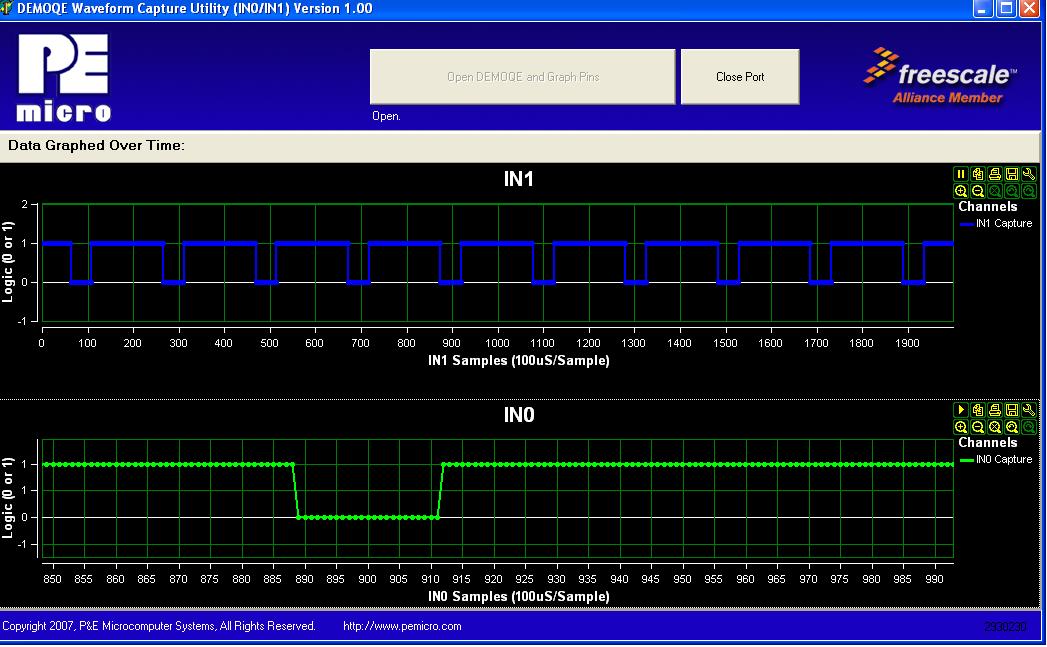The height and width of the screenshot is (647, 1047).
Task: Open IN0 graph settings wrench
Action: click(x=1029, y=410)
